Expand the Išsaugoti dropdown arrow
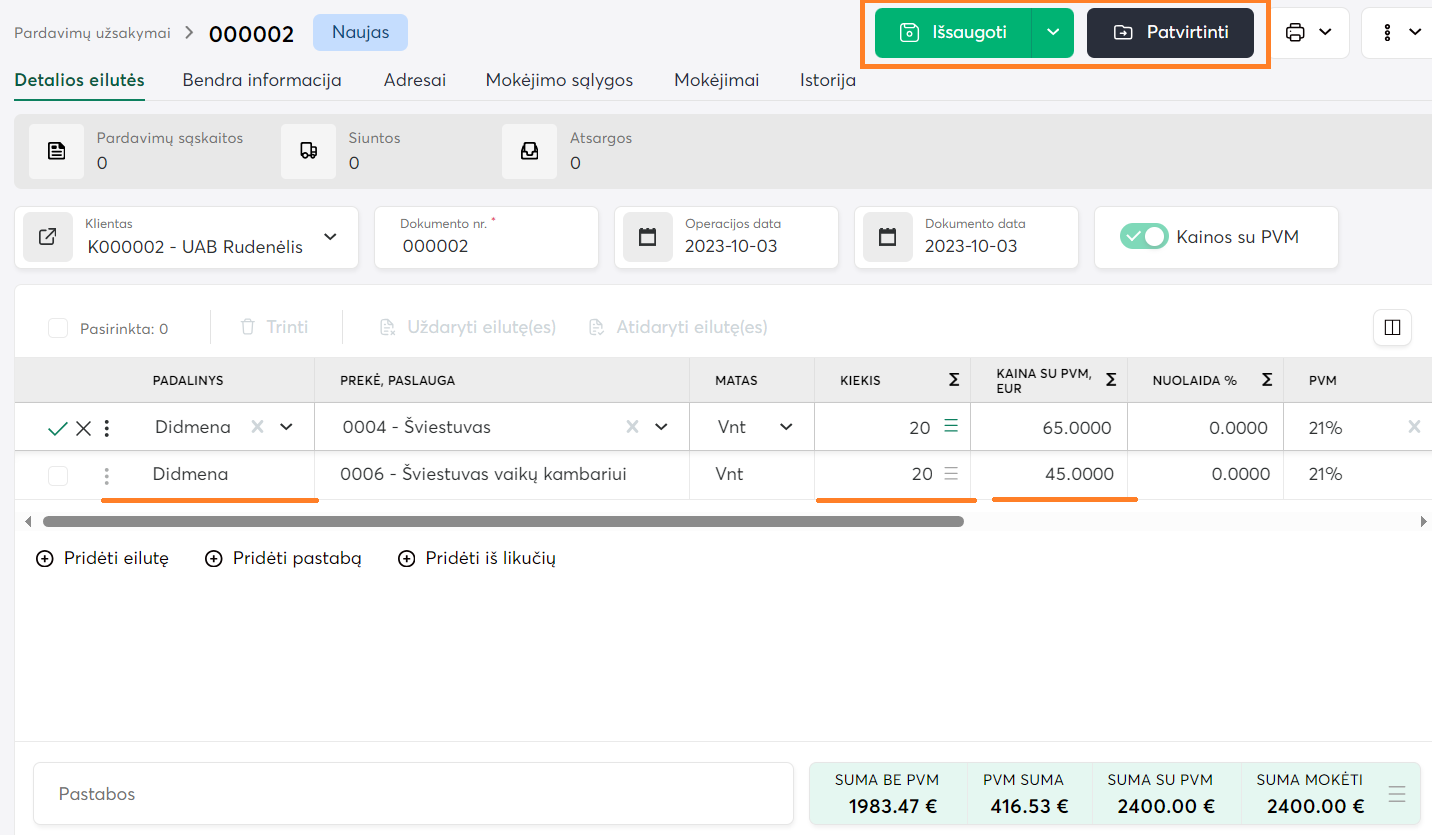 [1053, 32]
